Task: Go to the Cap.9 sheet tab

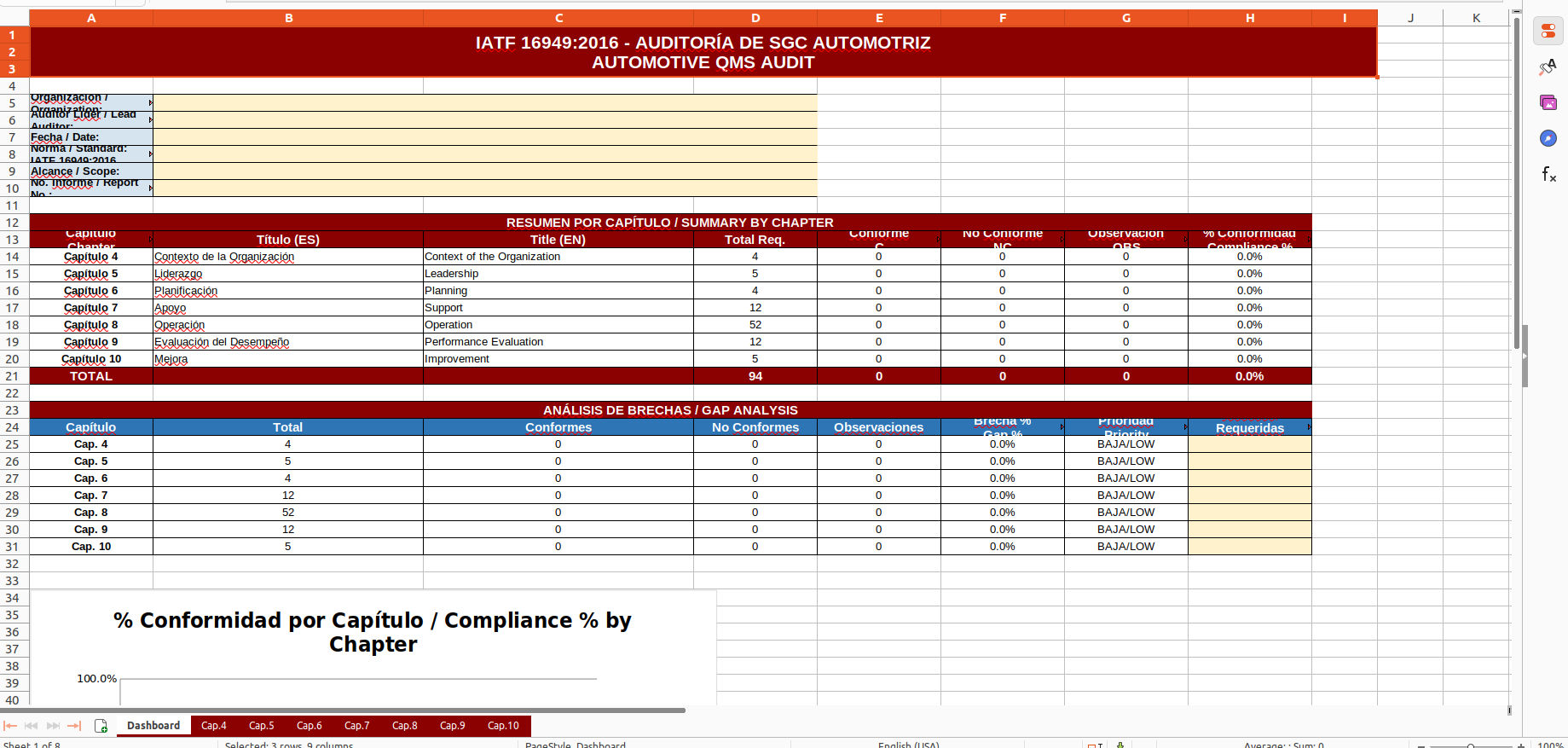Action: point(453,726)
